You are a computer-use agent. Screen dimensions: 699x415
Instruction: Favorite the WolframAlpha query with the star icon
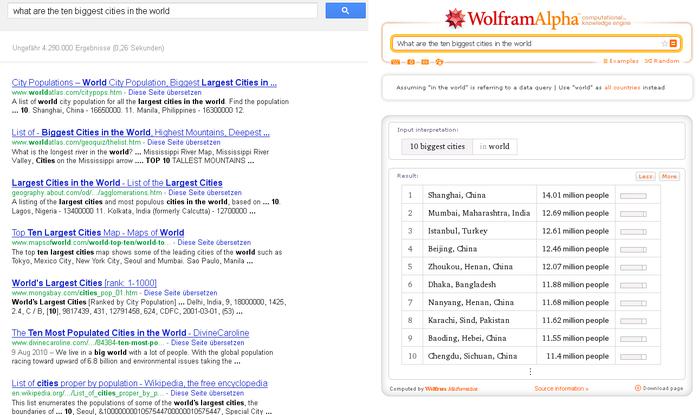pos(664,43)
